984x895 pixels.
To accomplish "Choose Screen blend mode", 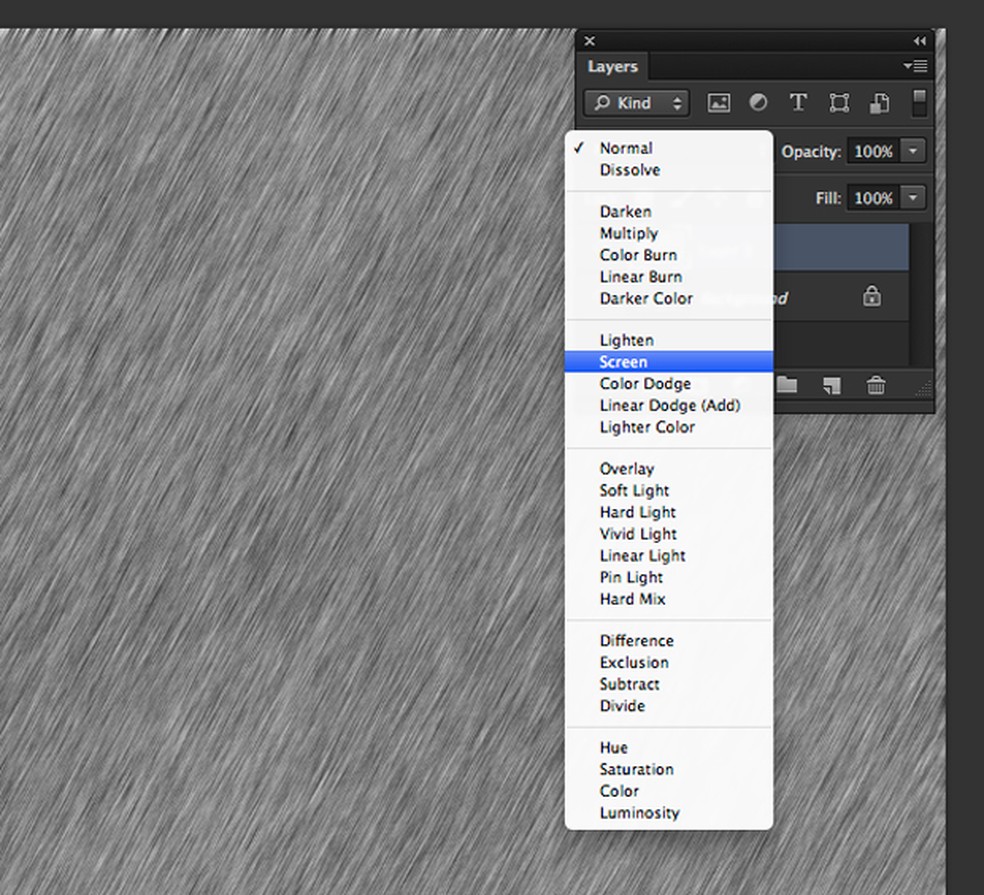I will coord(623,362).
